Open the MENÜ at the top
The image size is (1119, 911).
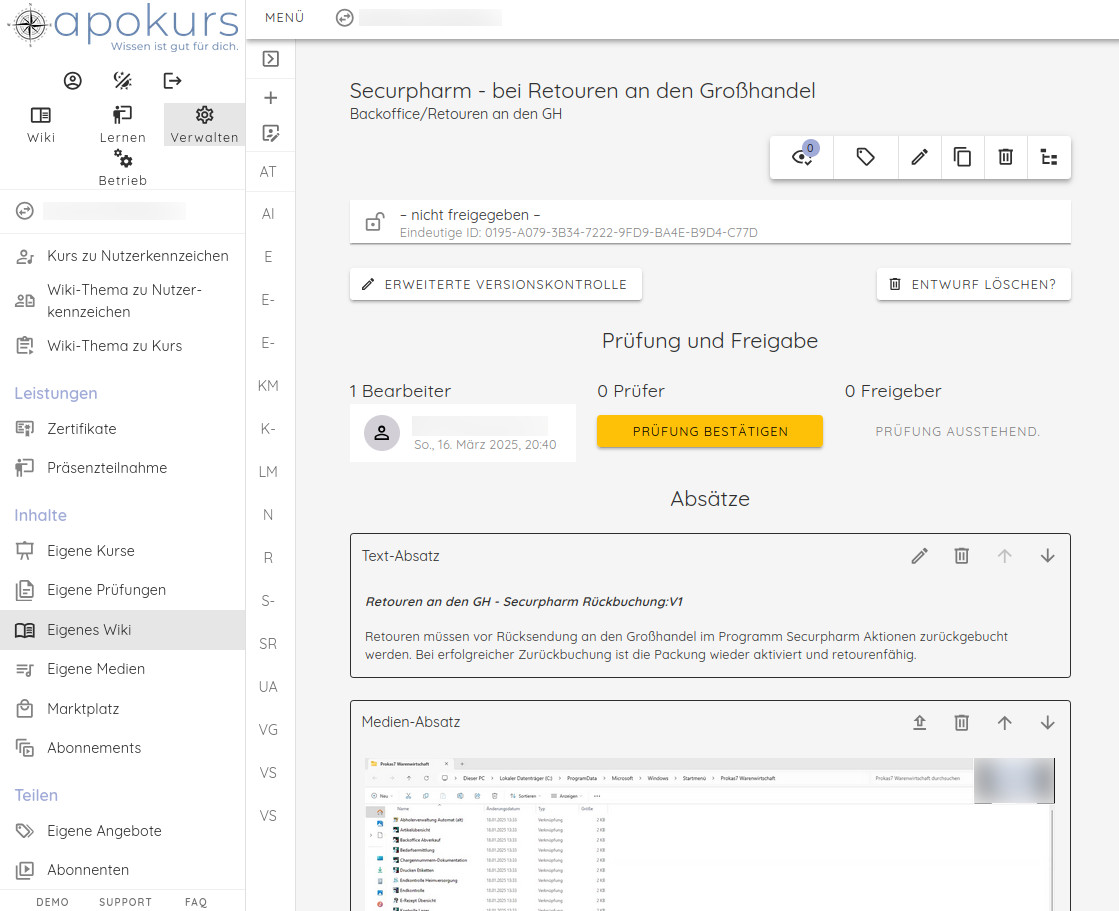(283, 17)
